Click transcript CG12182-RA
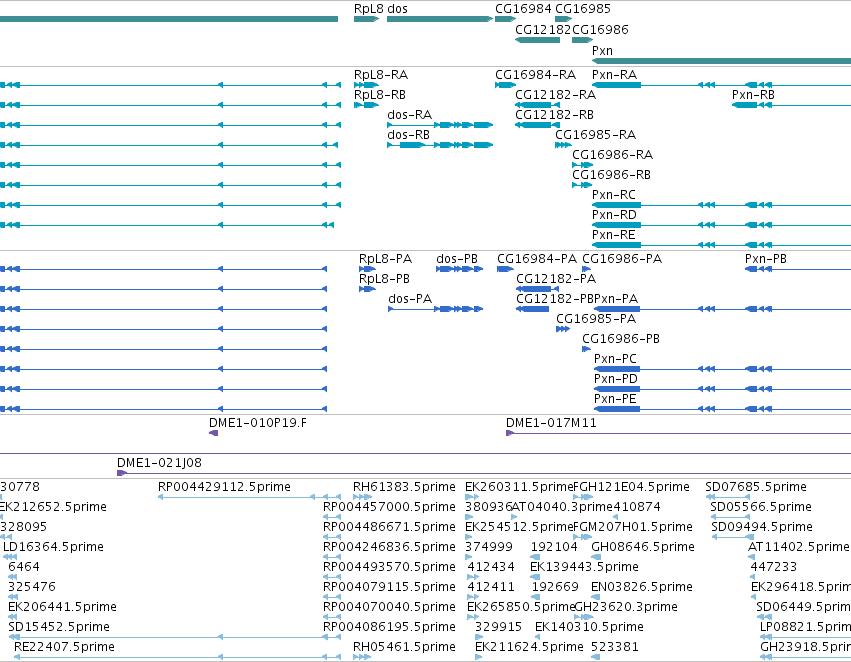The width and height of the screenshot is (851, 662). point(556,95)
